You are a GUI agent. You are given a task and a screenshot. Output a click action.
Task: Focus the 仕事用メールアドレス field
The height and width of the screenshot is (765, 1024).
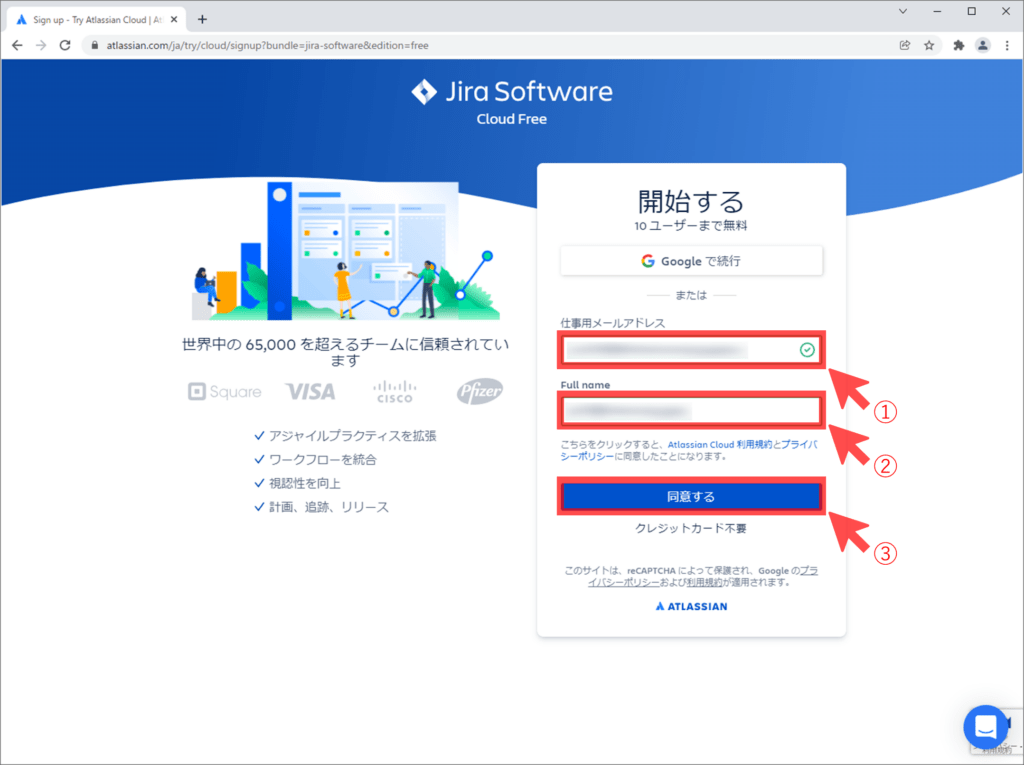(680, 350)
